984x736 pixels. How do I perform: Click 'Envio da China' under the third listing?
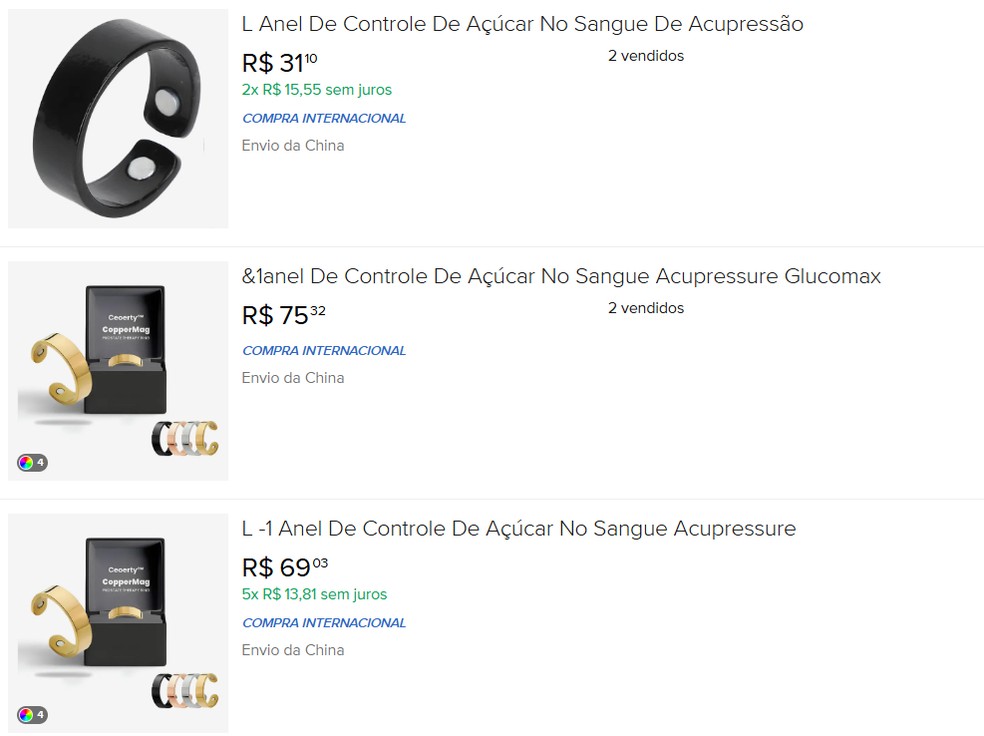coord(293,649)
